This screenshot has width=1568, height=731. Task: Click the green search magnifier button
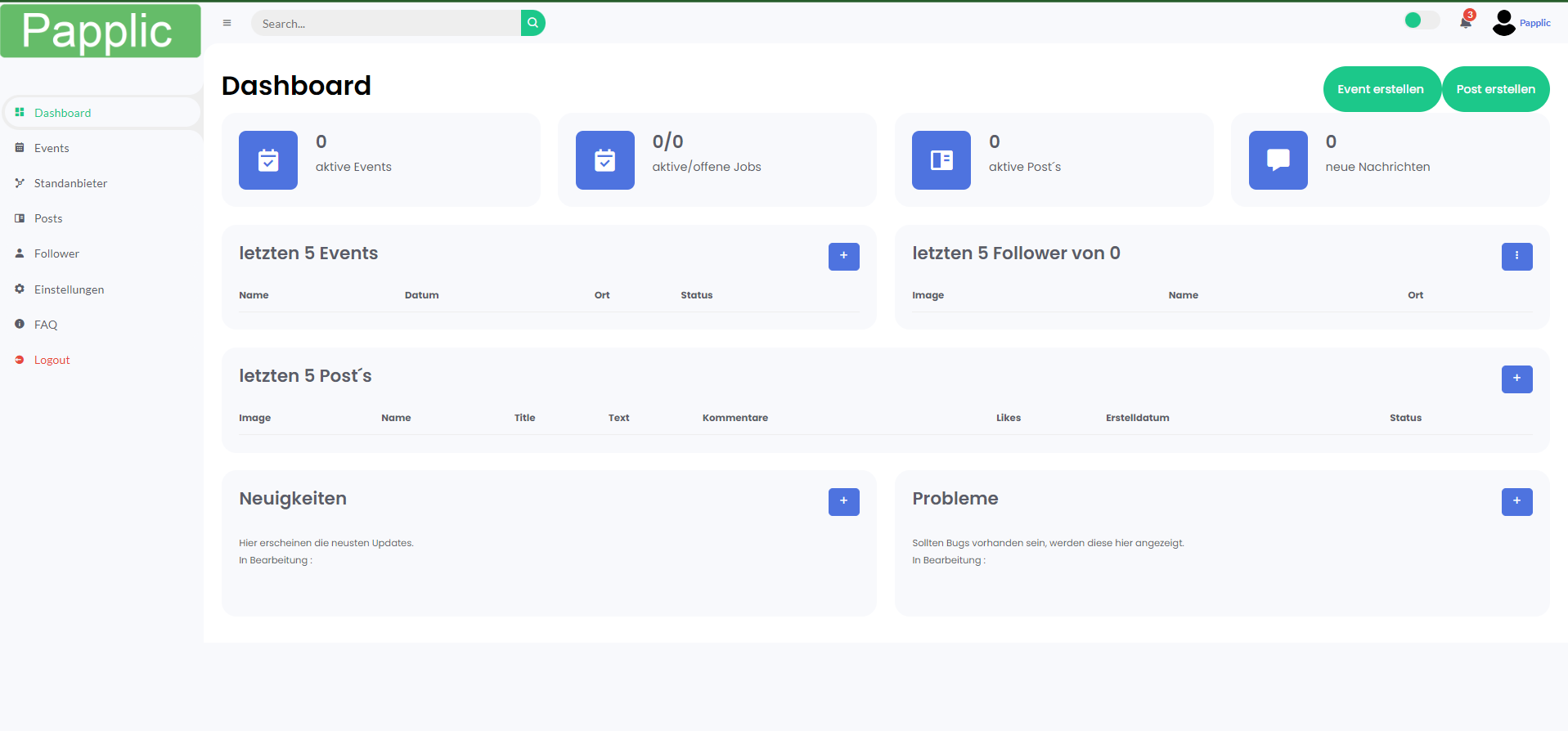coord(532,23)
